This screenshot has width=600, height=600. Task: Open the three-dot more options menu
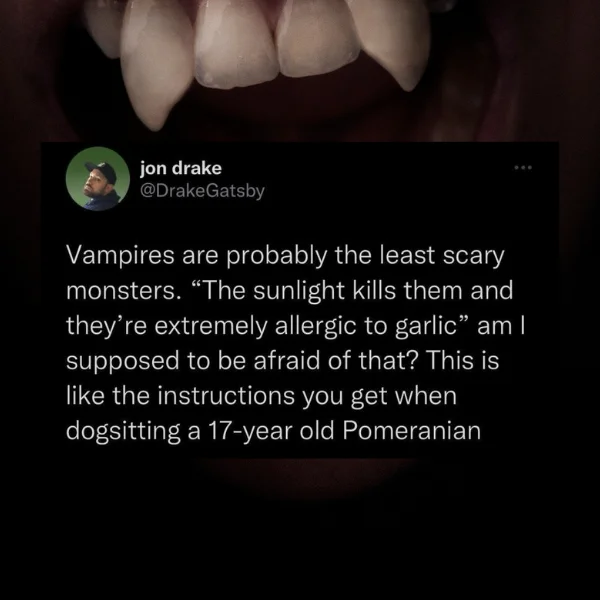click(x=523, y=168)
